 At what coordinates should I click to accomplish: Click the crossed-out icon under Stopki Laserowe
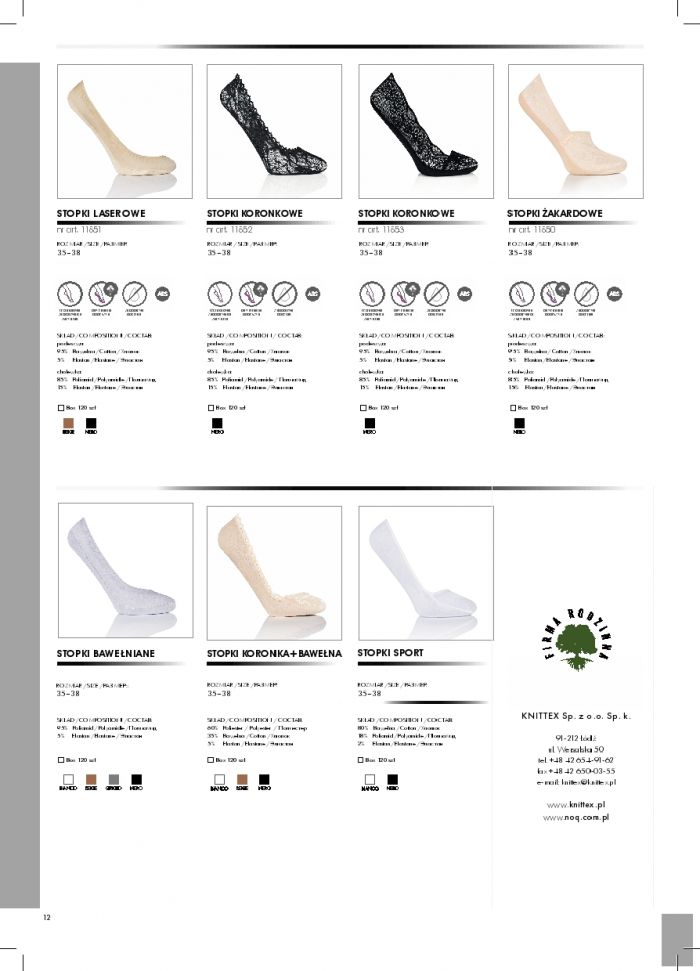[x=134, y=294]
